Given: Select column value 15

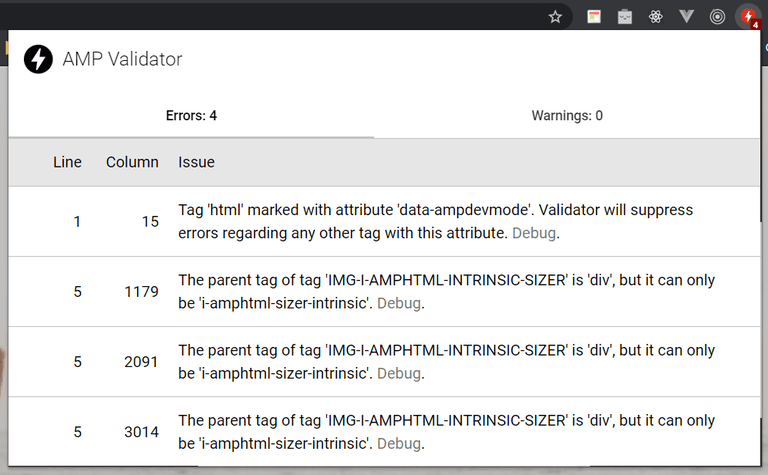Looking at the screenshot, I should coord(150,221).
